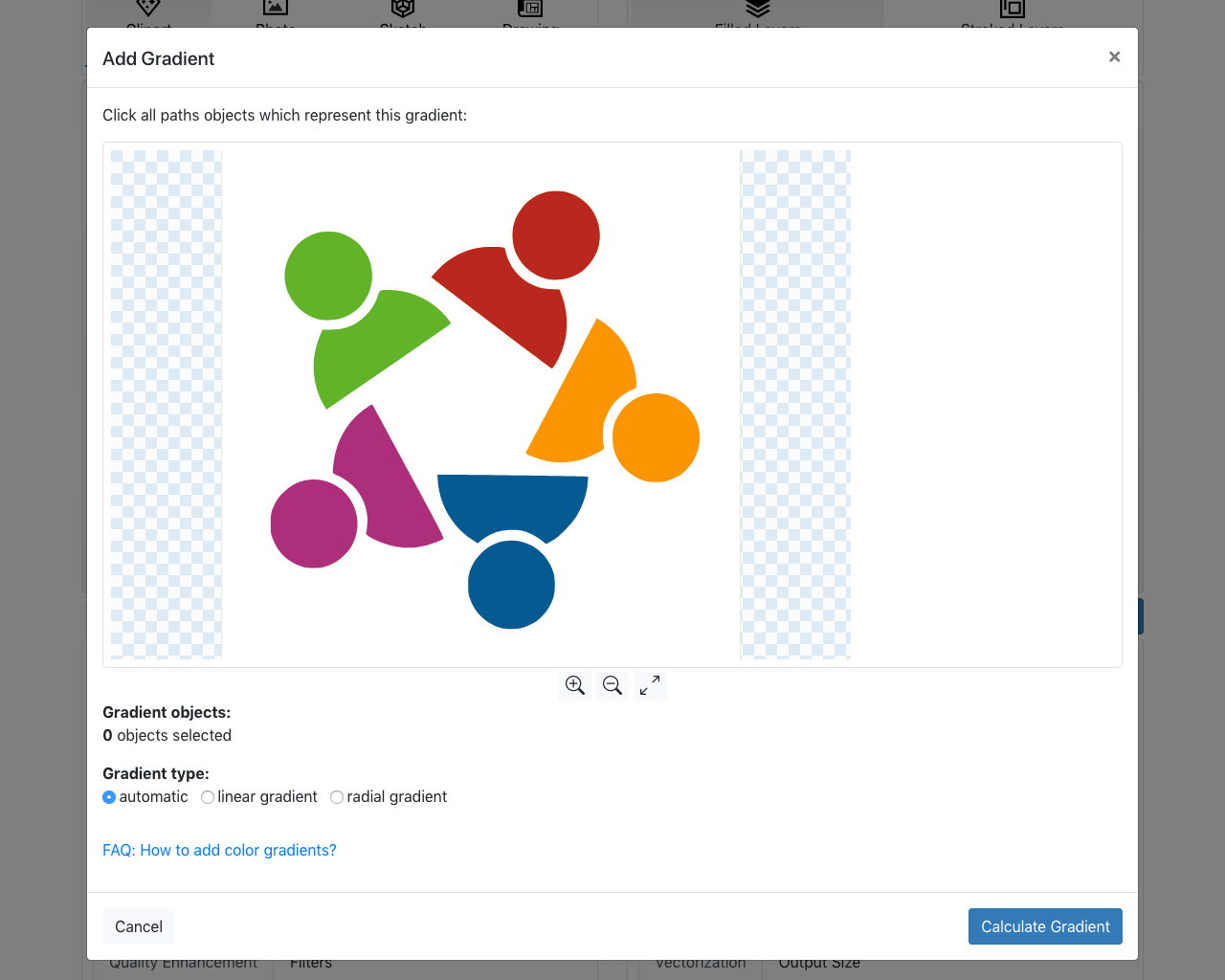Click the orange circle head shape

656,437
